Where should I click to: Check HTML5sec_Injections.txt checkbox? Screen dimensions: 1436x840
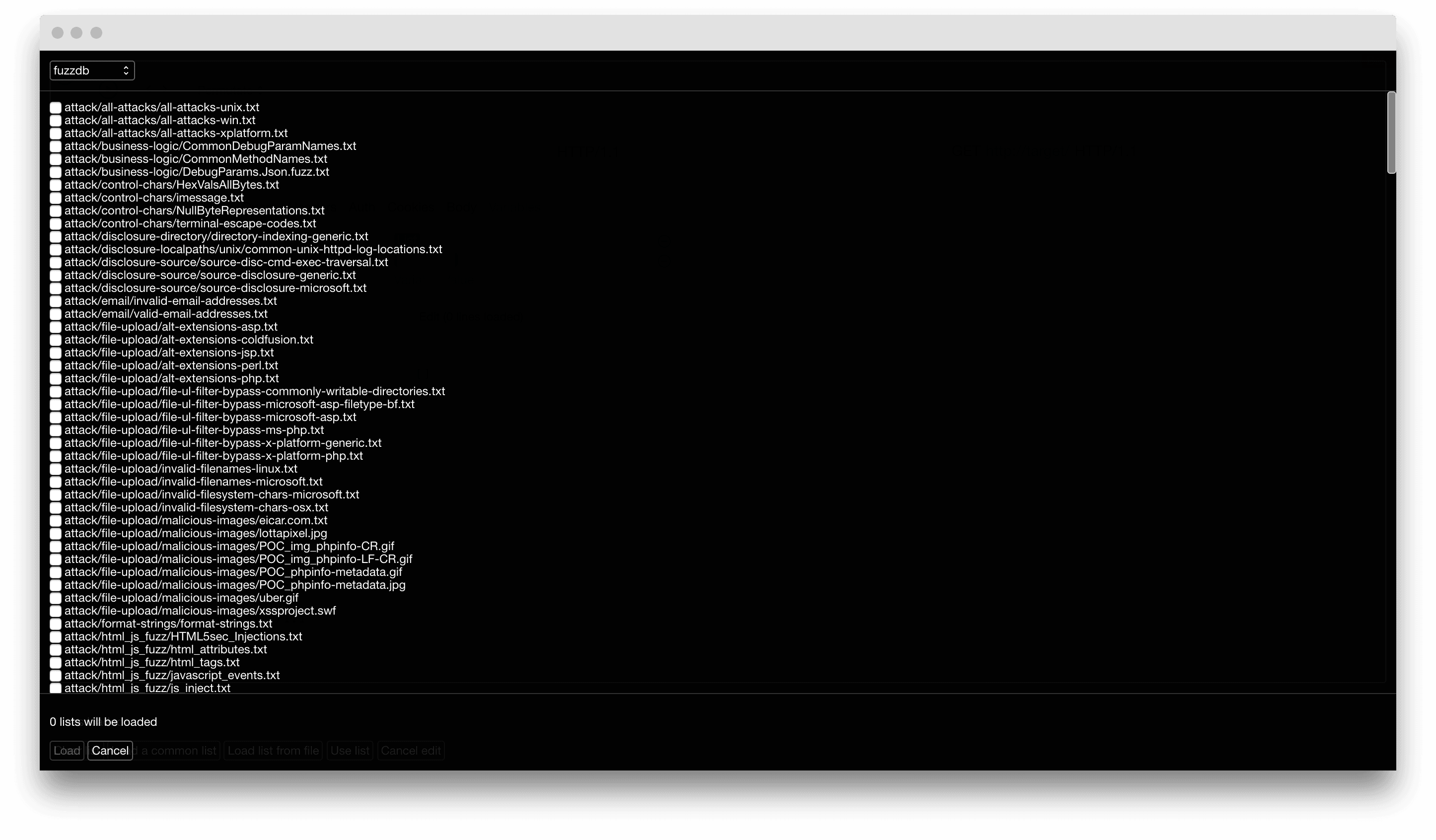click(55, 637)
